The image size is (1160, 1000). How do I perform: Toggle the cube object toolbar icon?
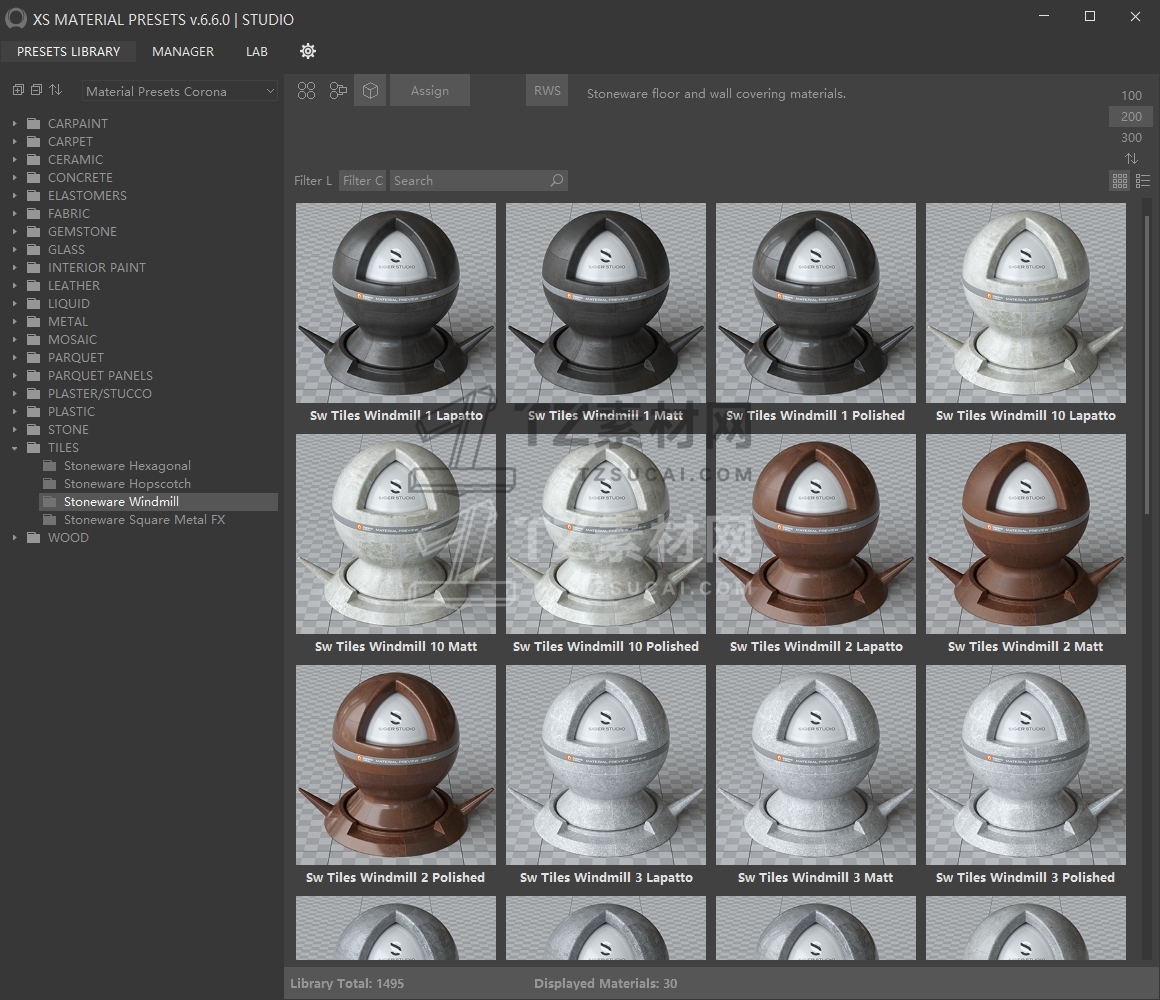point(370,90)
